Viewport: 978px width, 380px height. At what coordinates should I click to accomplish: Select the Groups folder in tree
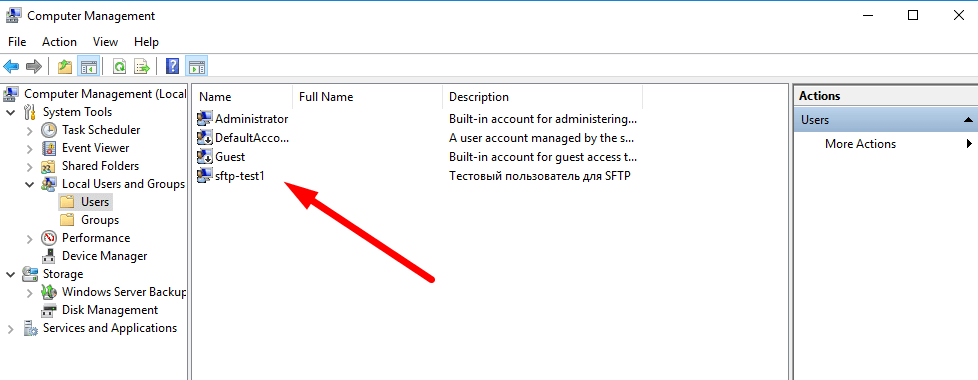pos(100,220)
